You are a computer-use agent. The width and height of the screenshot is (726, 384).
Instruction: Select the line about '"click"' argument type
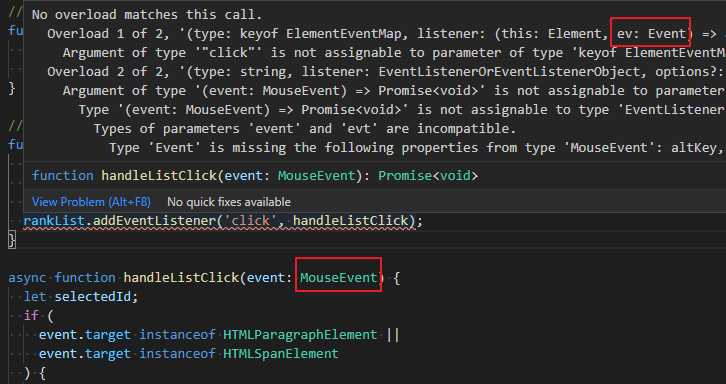394,52
